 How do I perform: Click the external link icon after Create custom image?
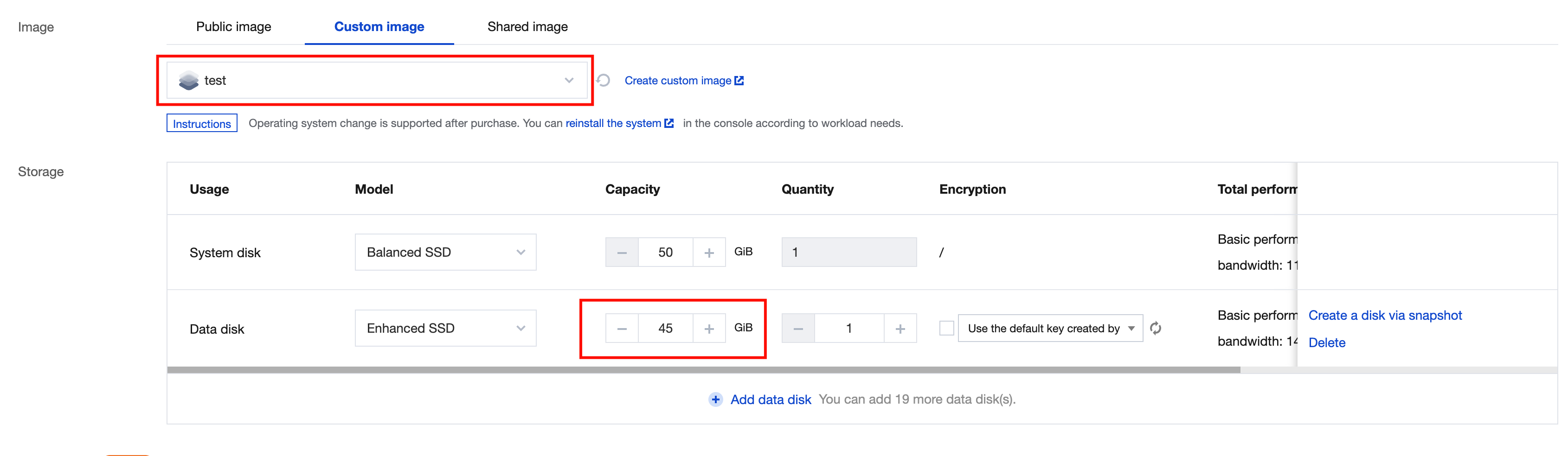739,80
